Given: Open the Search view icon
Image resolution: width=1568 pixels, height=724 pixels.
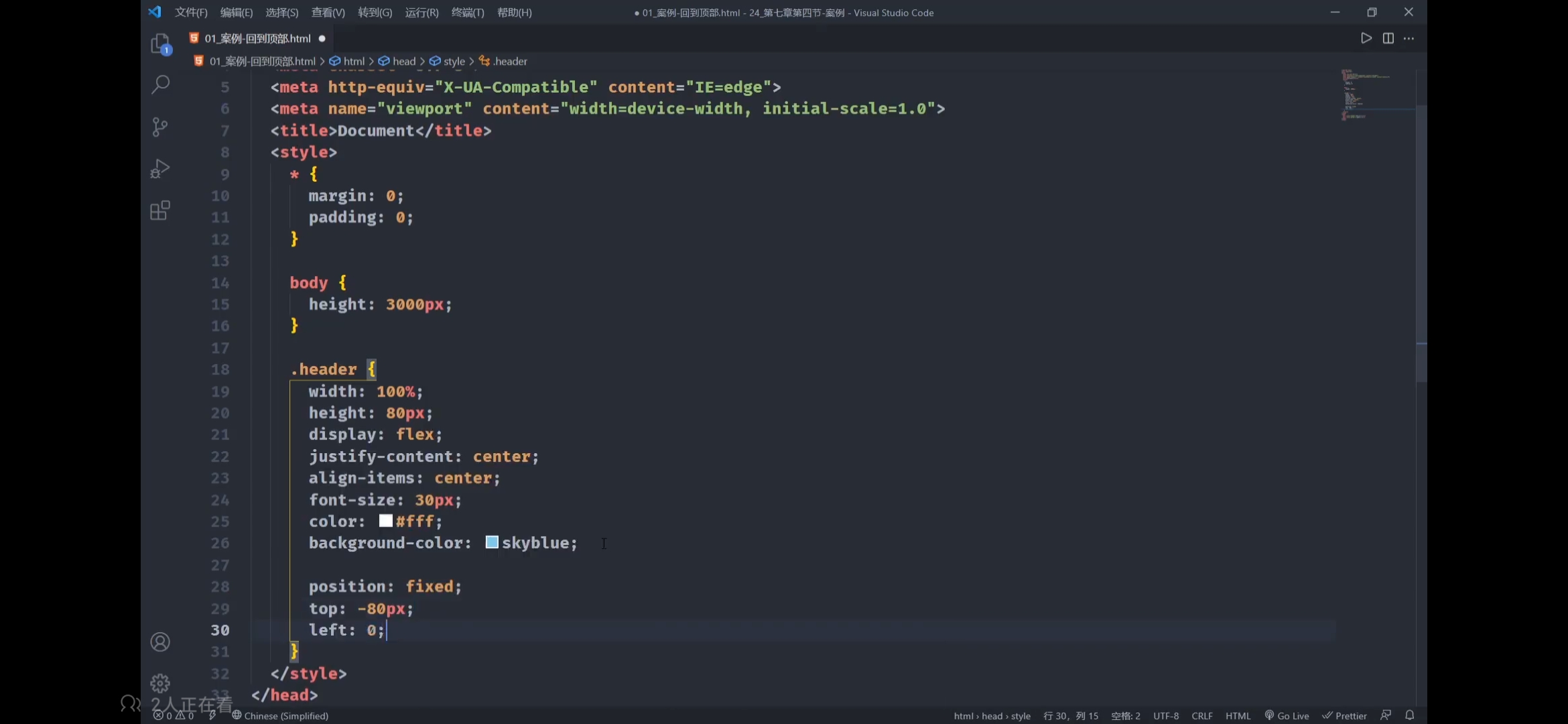Looking at the screenshot, I should click(160, 84).
